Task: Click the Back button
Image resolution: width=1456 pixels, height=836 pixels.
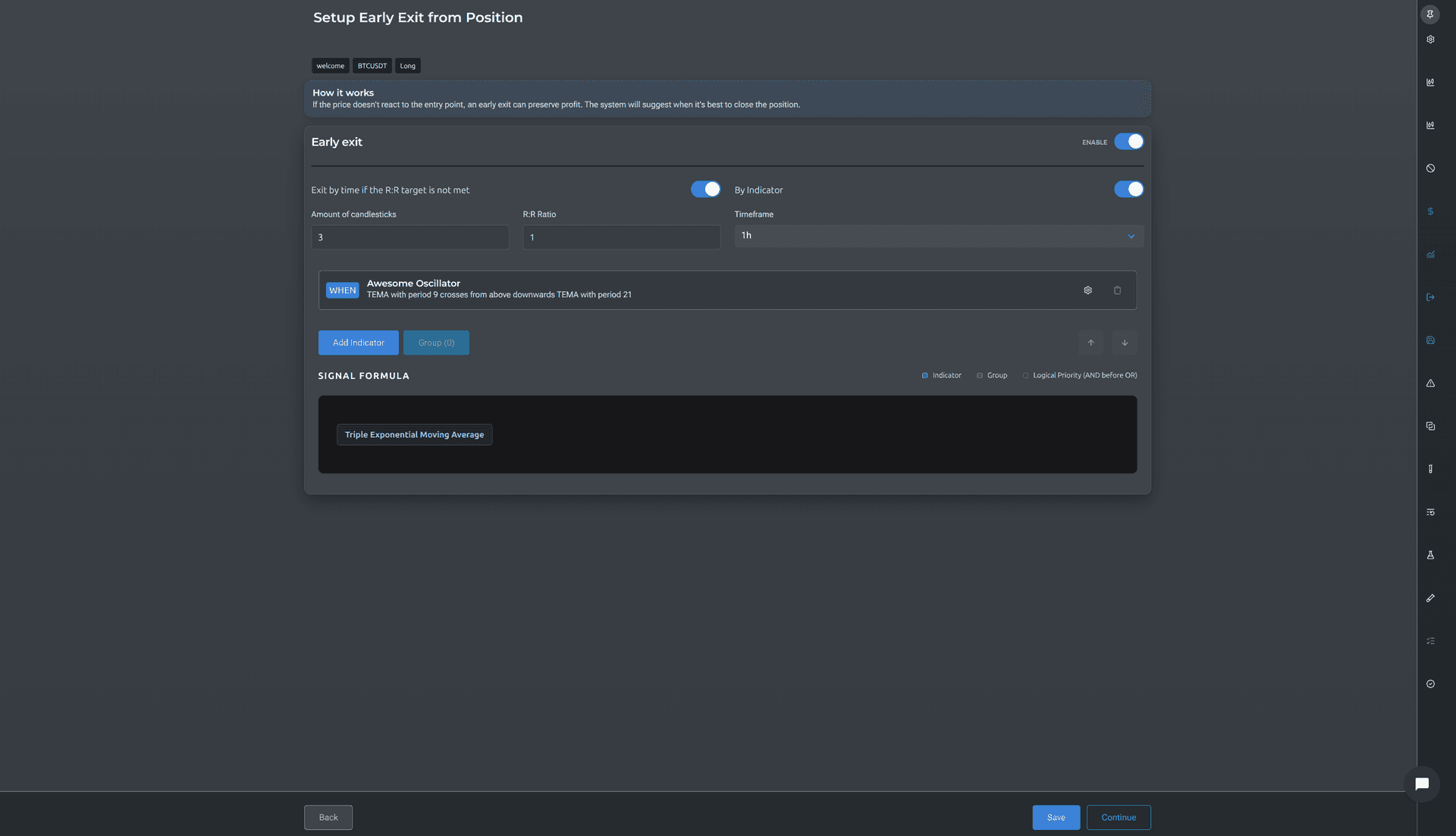Action: pyautogui.click(x=328, y=817)
